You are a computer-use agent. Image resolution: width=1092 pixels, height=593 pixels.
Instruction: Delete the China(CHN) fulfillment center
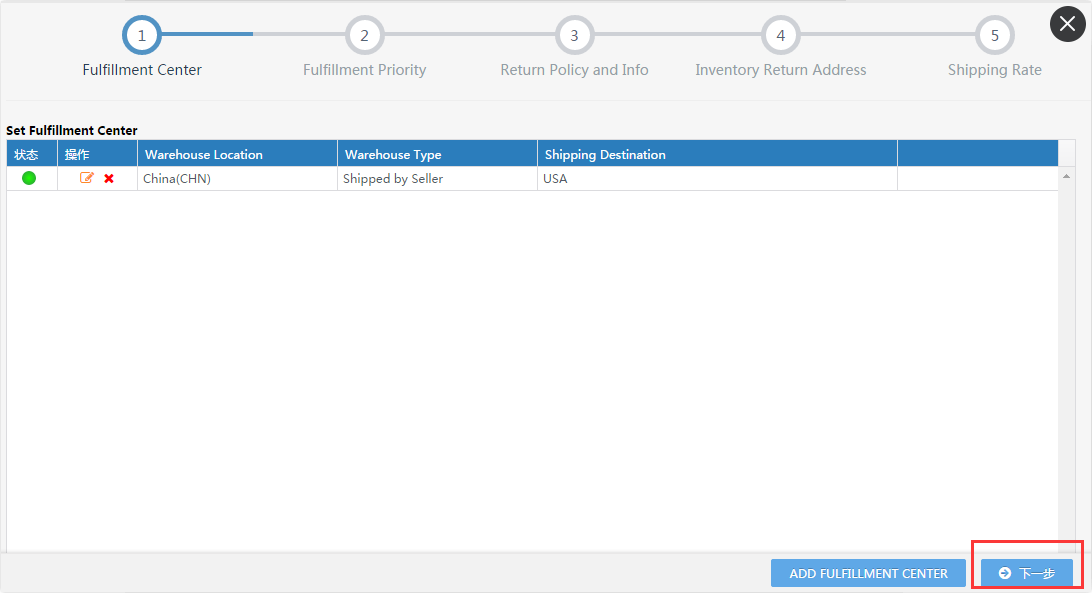point(109,178)
